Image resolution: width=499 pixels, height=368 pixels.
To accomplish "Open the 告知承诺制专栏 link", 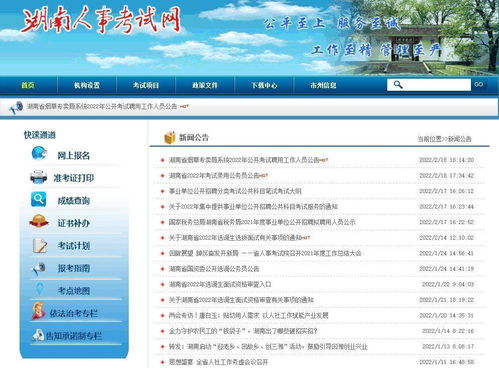I will (74, 336).
